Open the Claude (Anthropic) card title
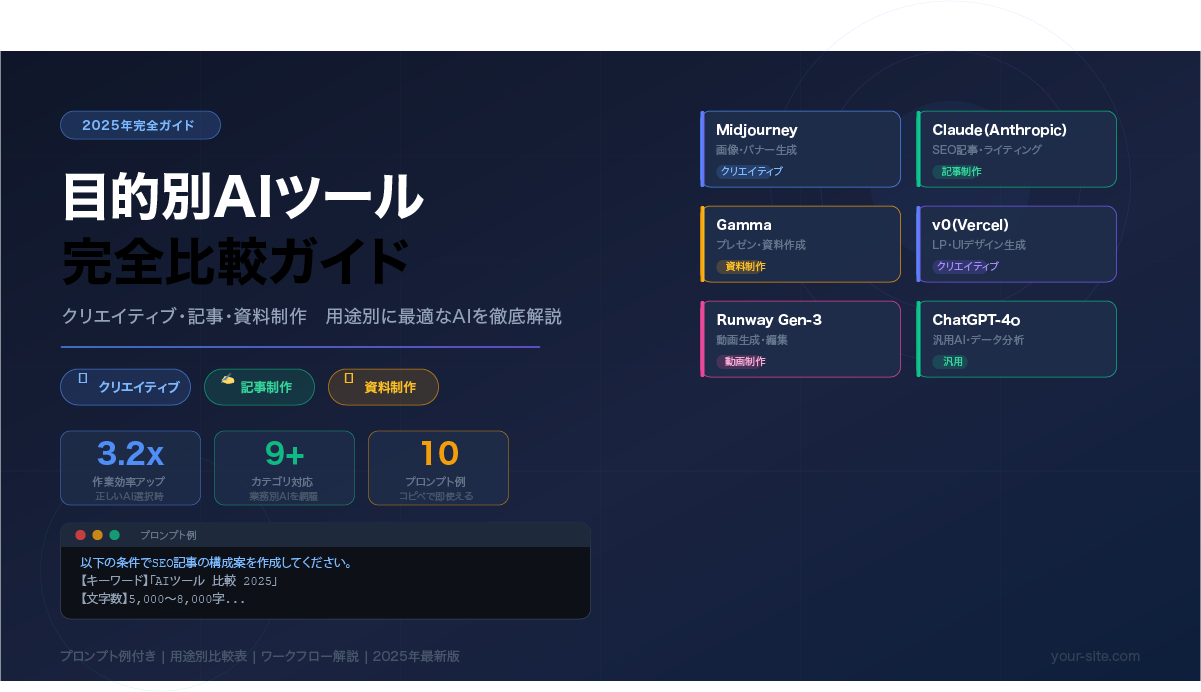 999,130
